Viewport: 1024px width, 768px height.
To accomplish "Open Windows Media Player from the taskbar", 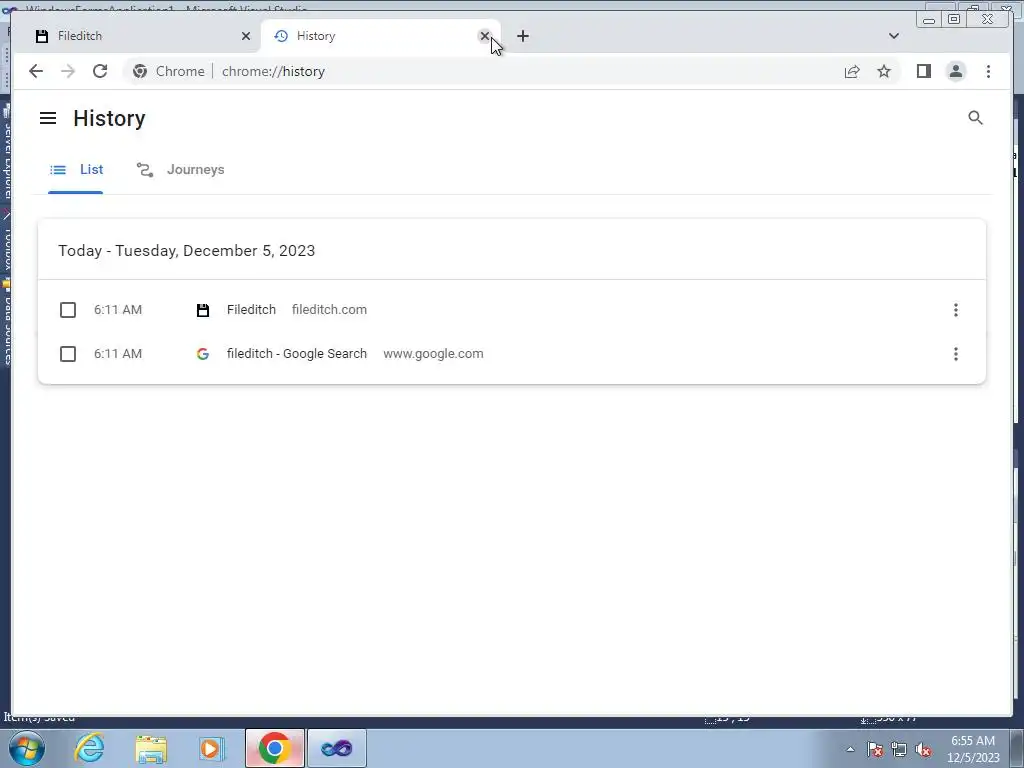I will click(x=212, y=748).
